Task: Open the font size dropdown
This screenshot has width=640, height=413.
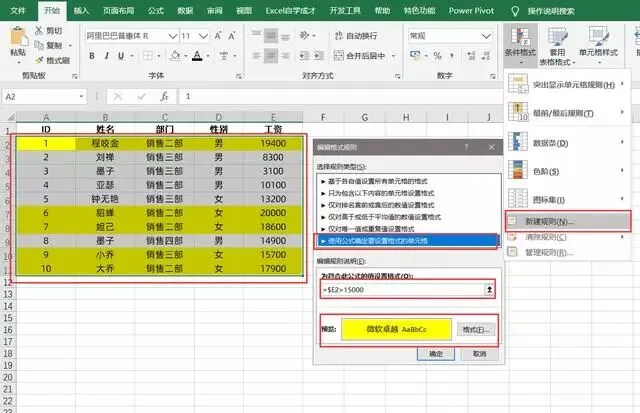Action: 203,36
